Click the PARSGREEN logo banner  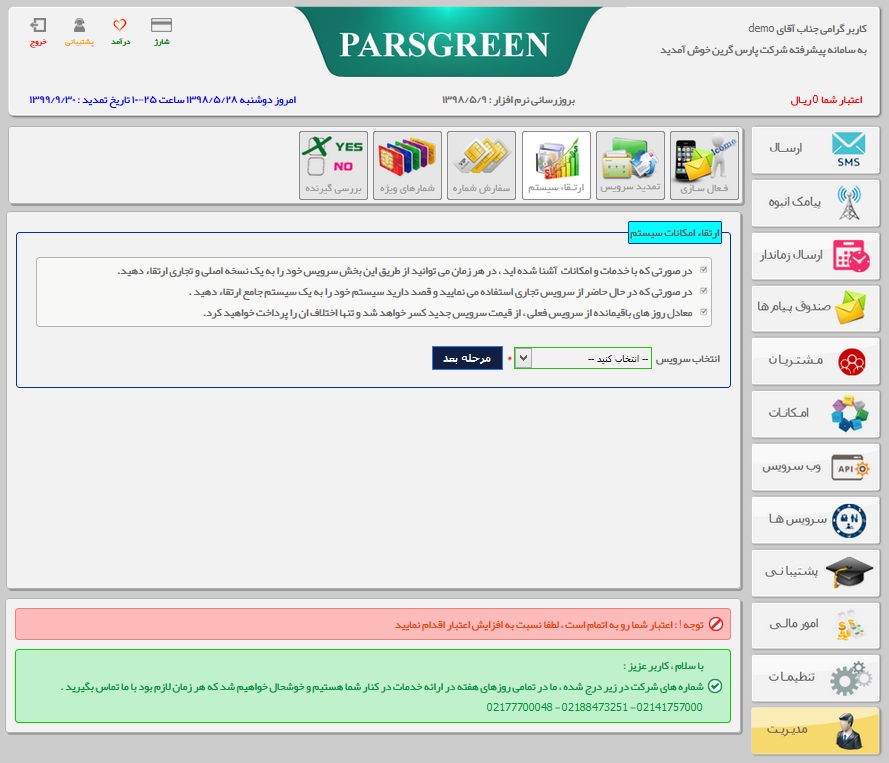(444, 44)
